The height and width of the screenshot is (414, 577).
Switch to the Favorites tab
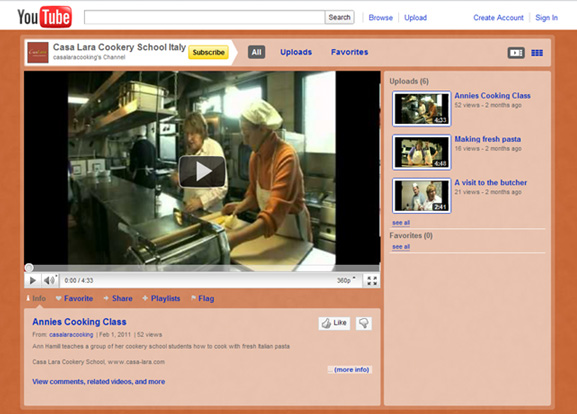click(x=349, y=52)
